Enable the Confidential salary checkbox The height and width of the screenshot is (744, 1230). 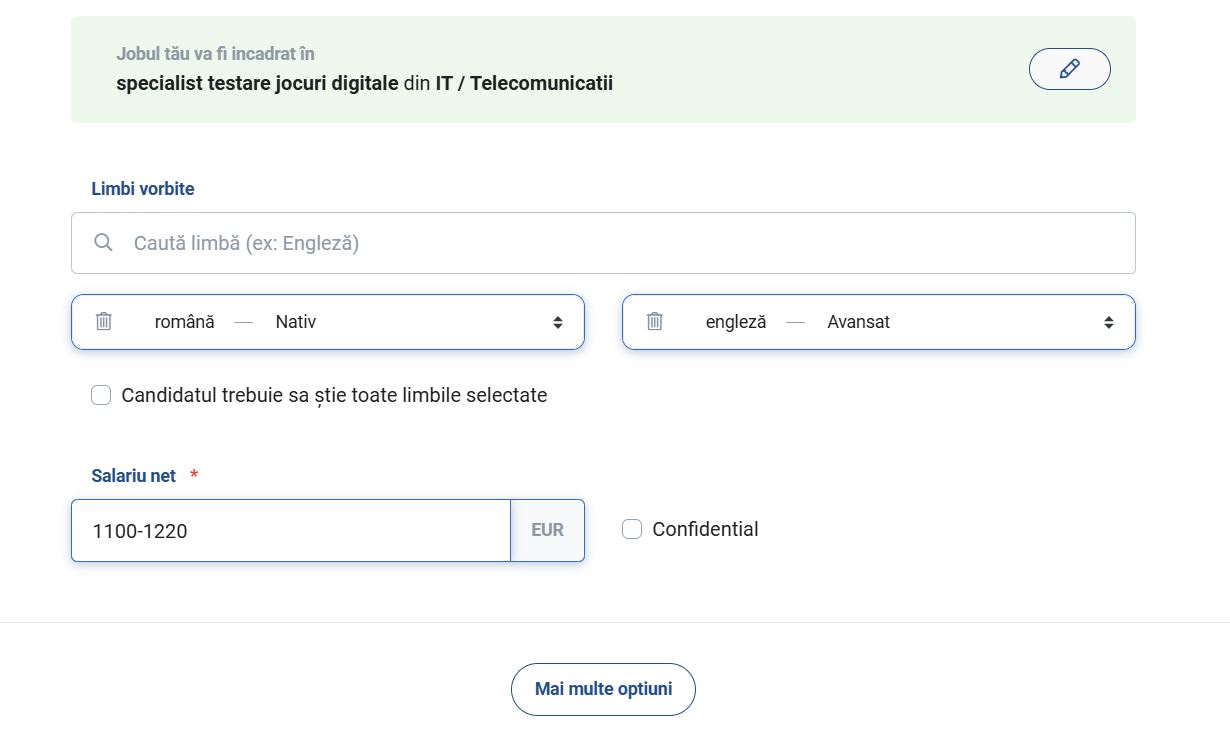pos(632,529)
